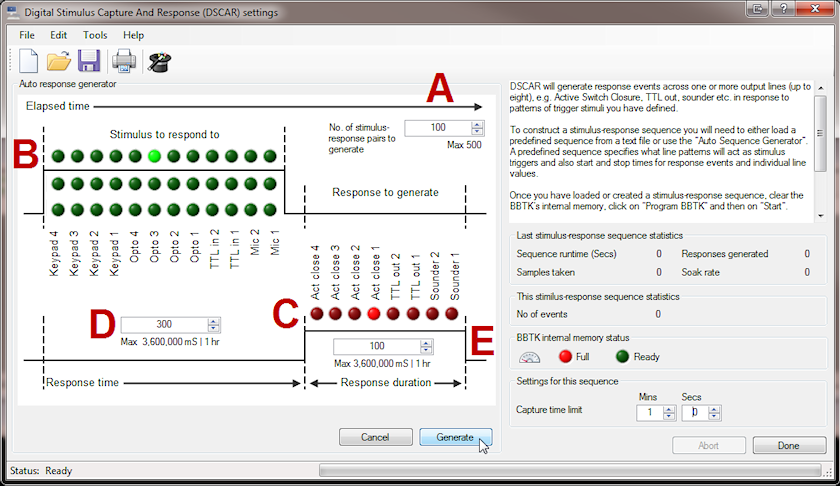Image resolution: width=840 pixels, height=486 pixels.
Task: Click the Save floppy disk icon
Action: (88, 62)
